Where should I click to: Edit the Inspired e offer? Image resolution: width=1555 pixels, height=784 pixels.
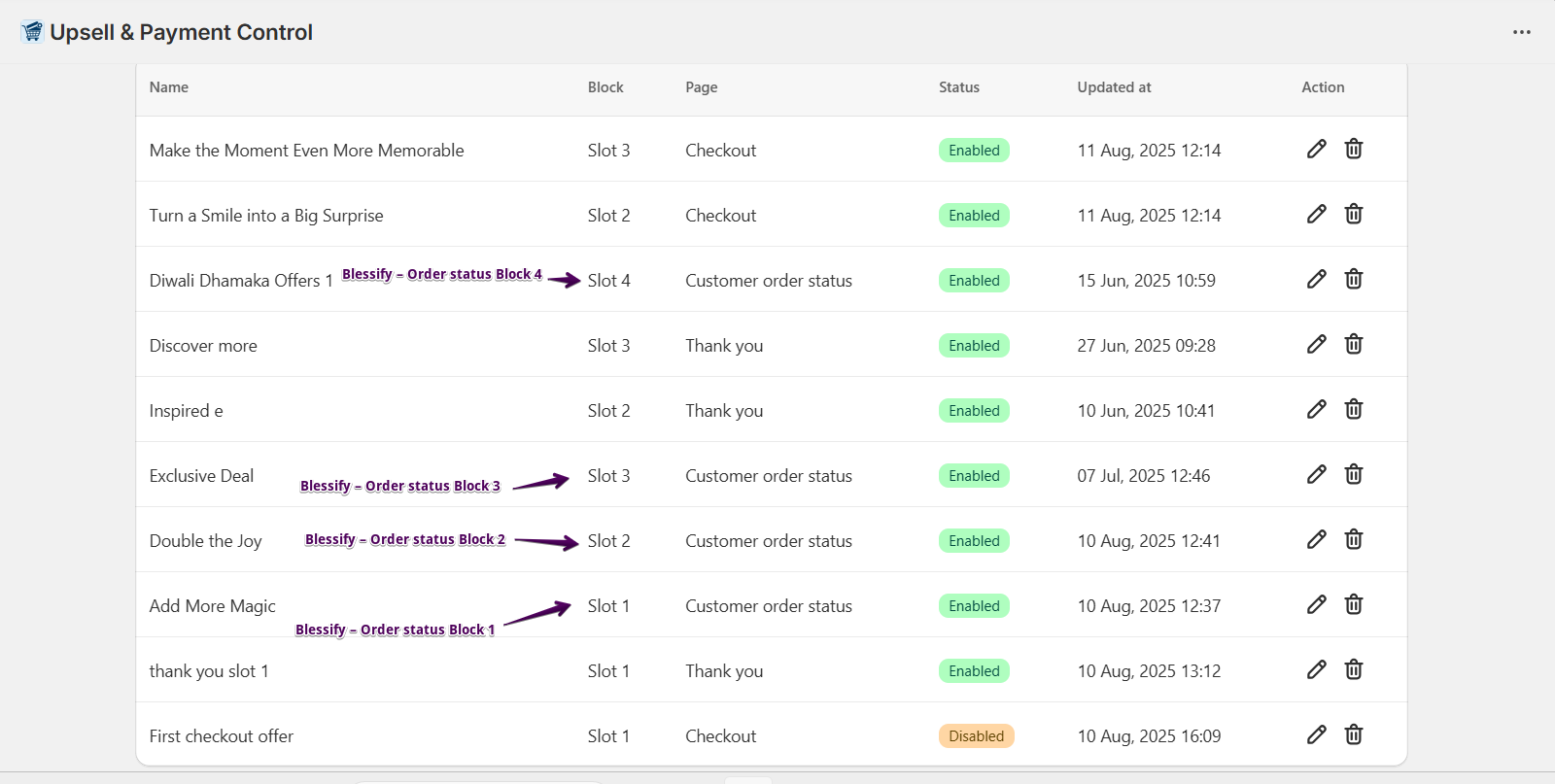coord(1316,409)
